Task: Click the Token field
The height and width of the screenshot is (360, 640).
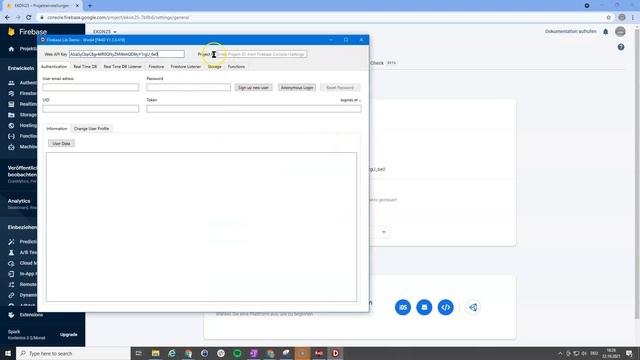Action: pyautogui.click(x=254, y=109)
